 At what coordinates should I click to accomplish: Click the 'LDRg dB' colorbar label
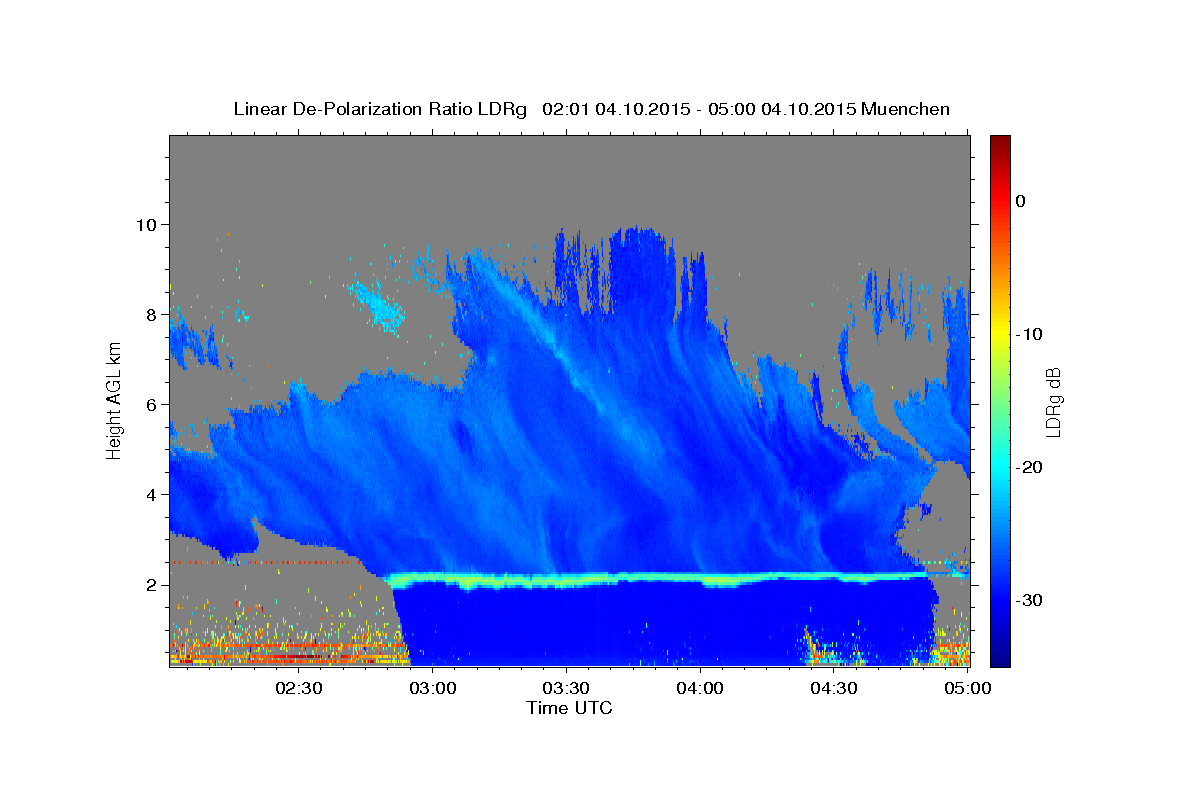tap(1052, 402)
